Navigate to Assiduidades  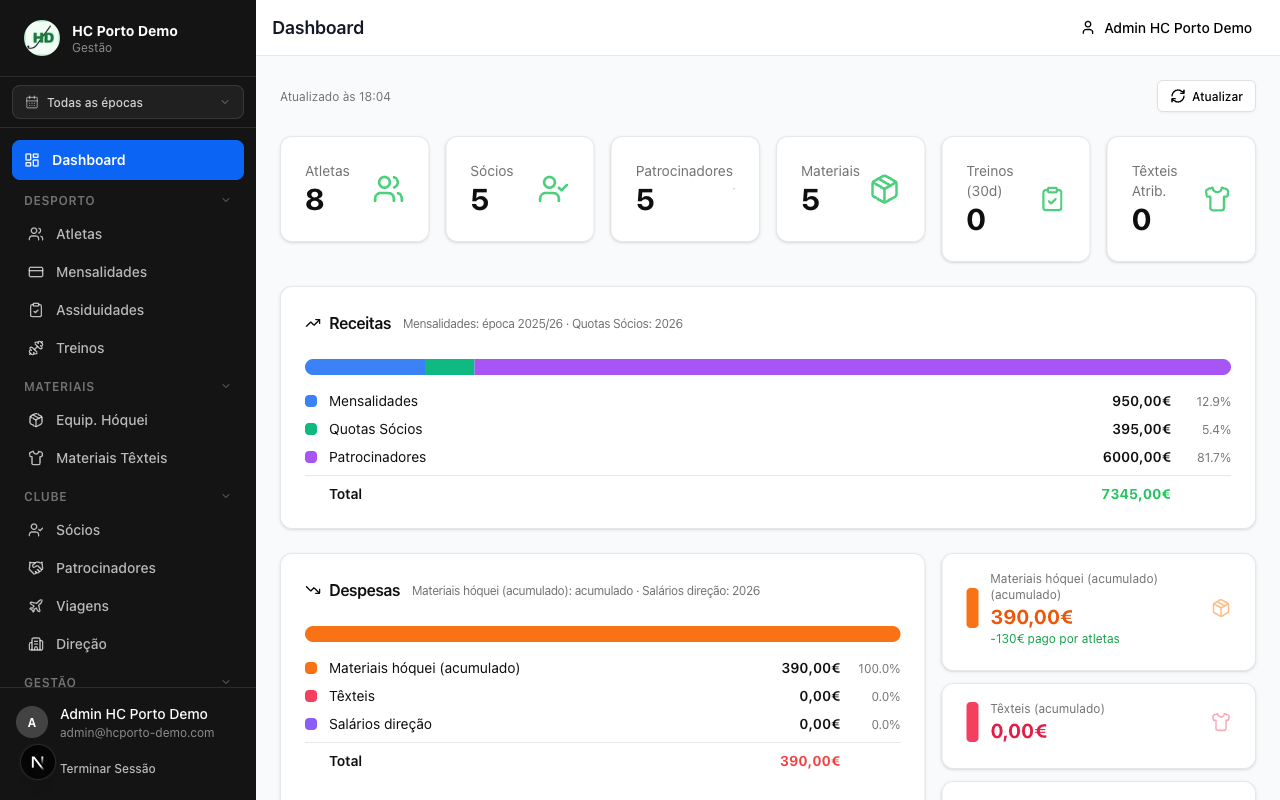coord(128,310)
